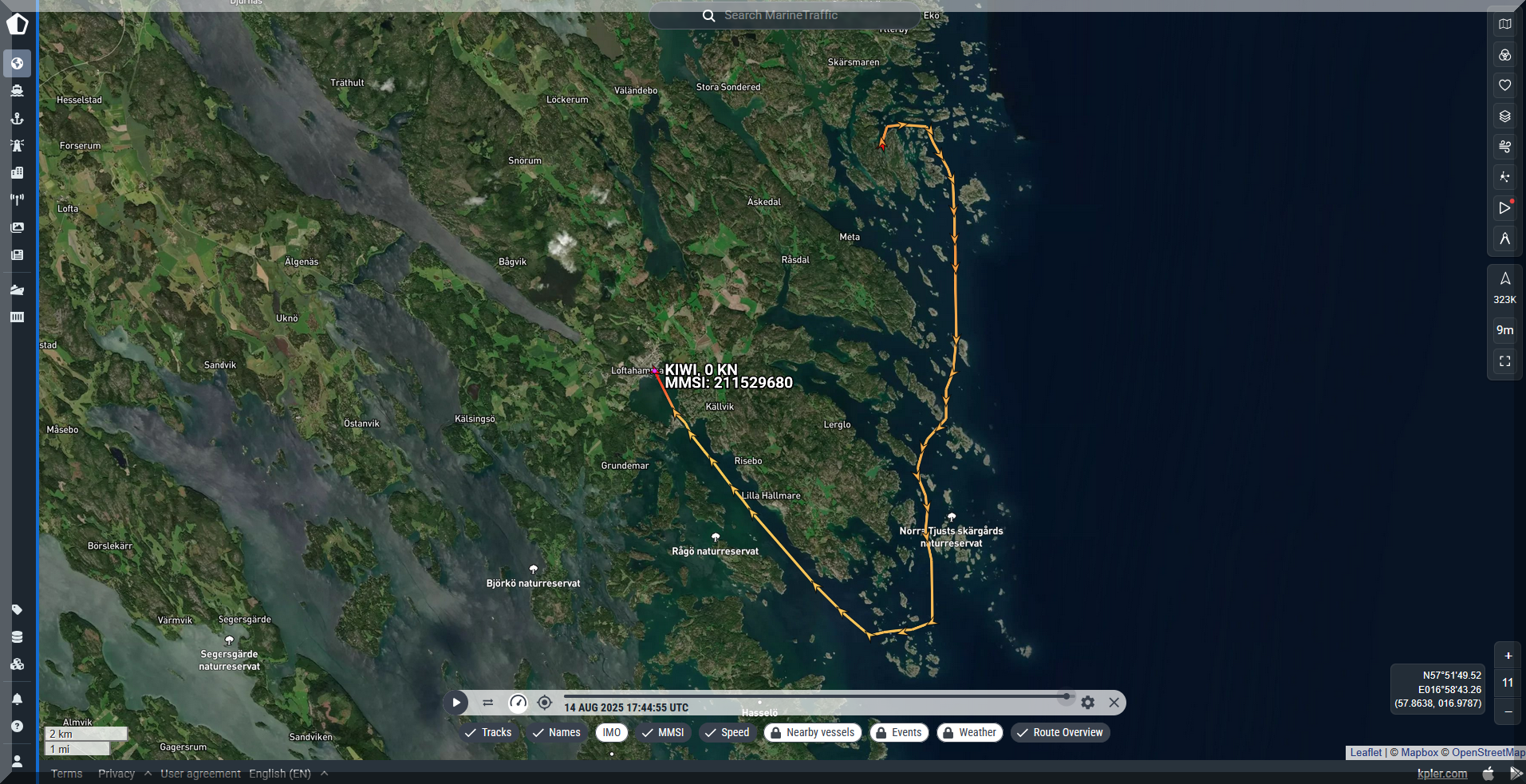Click the playback timeline slider handle
The image size is (1526, 784).
click(x=1066, y=696)
